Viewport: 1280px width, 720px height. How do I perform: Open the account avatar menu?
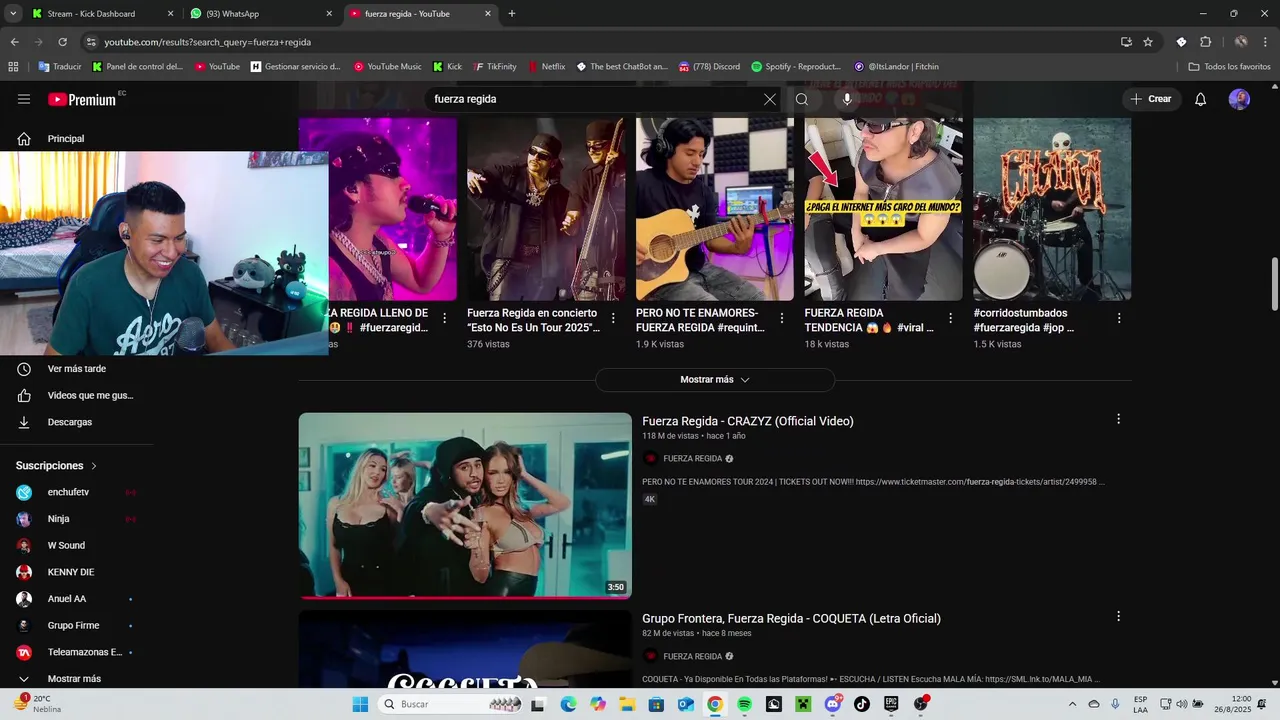point(1239,99)
